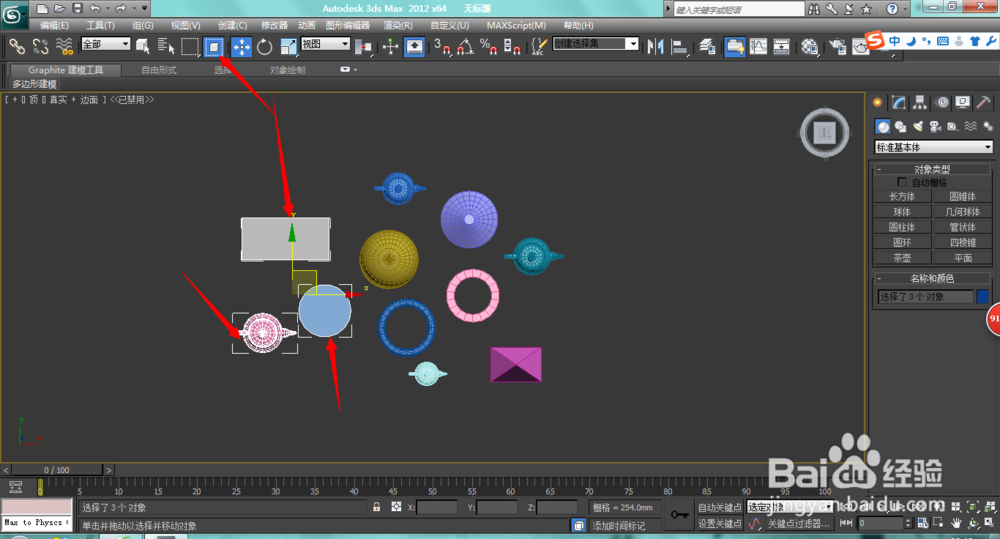Open the 工具(T) menu
Viewport: 1000px width, 539px height.
point(100,26)
